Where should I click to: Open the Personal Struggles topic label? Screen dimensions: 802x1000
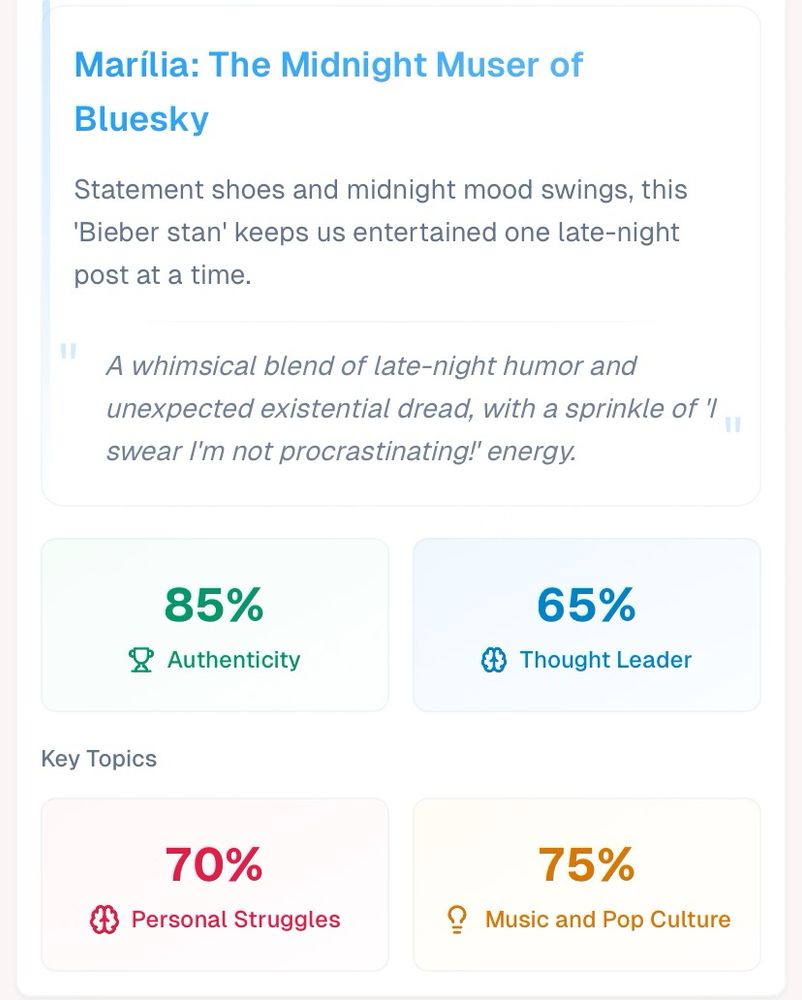coord(235,920)
